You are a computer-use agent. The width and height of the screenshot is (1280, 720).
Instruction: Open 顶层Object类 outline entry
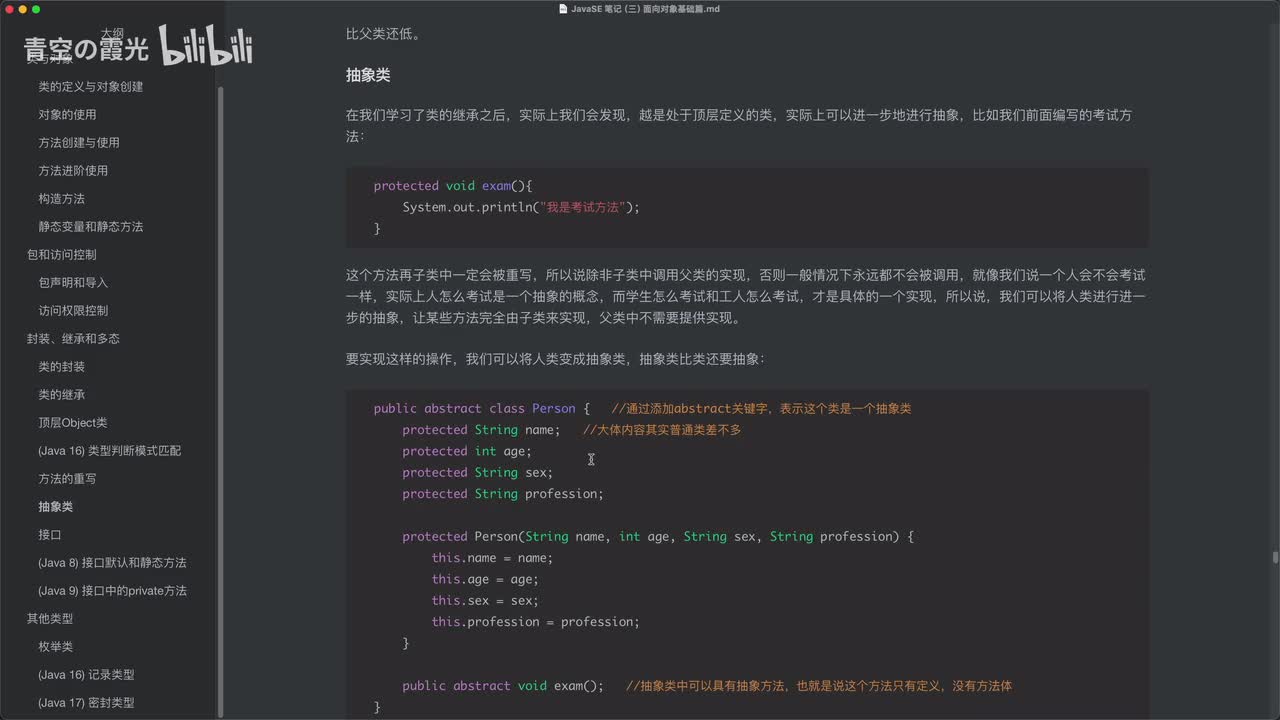click(x=72, y=423)
